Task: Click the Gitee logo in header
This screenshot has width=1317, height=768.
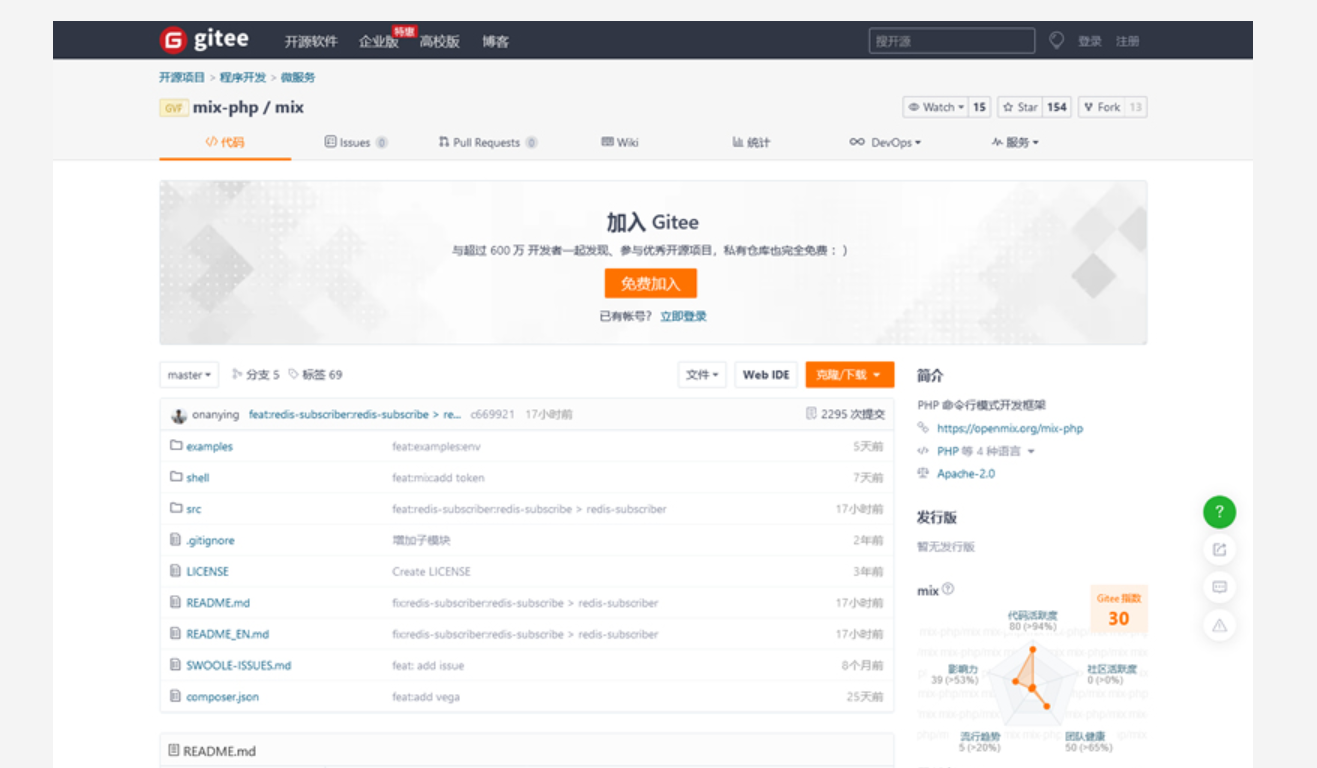Action: tap(204, 40)
